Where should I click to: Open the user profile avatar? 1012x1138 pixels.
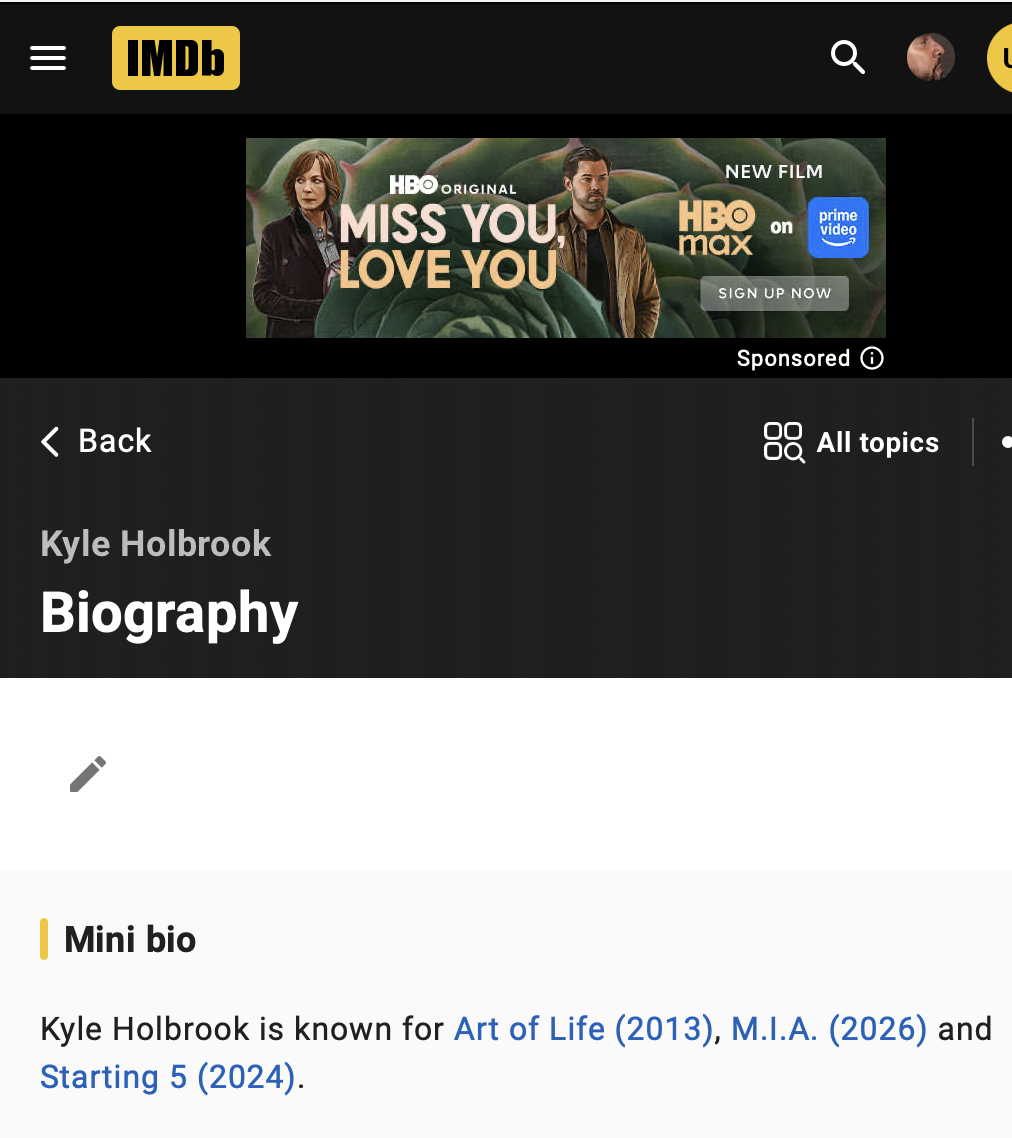point(930,57)
